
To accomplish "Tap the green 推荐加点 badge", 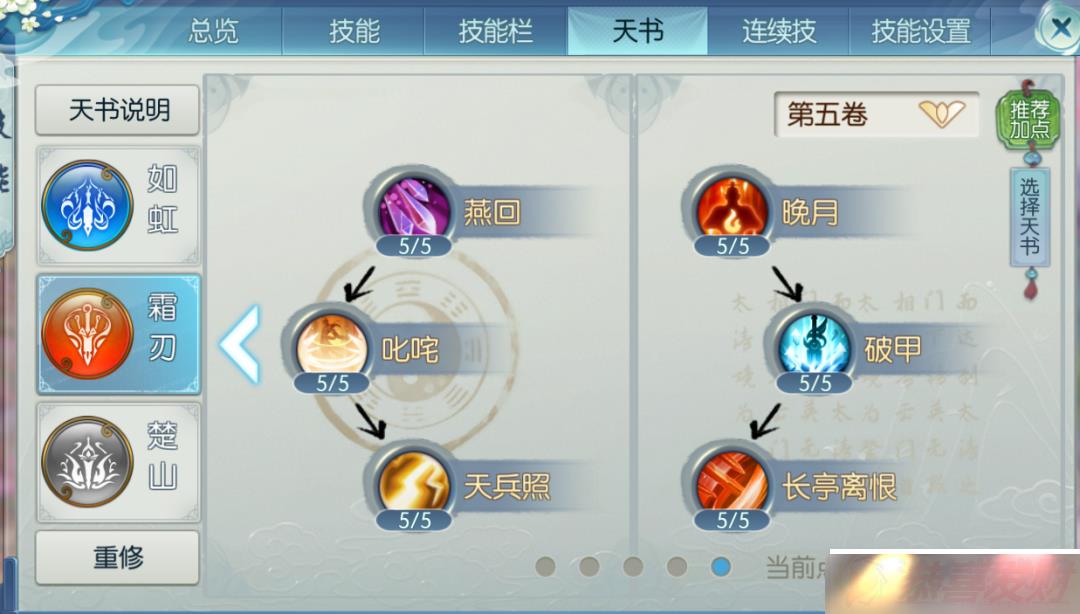I will pyautogui.click(x=1029, y=119).
